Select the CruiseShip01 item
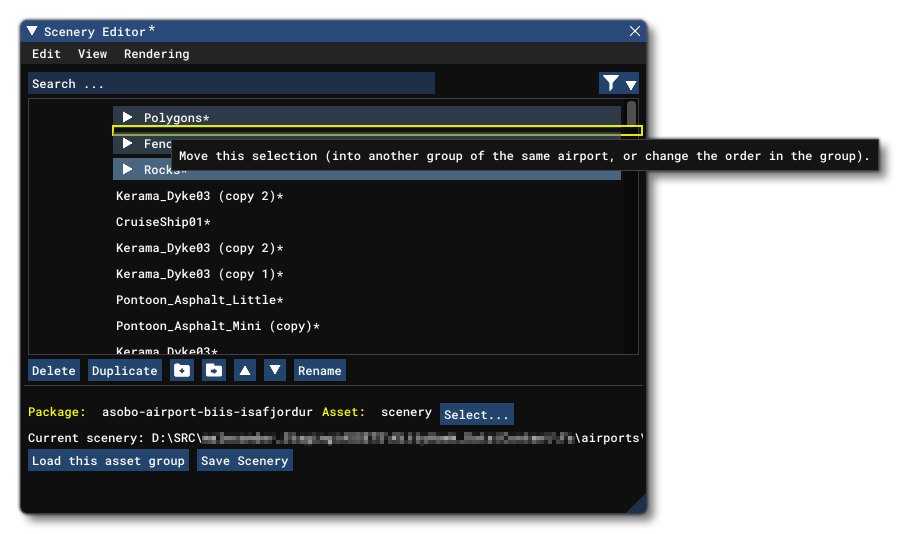 pyautogui.click(x=163, y=222)
